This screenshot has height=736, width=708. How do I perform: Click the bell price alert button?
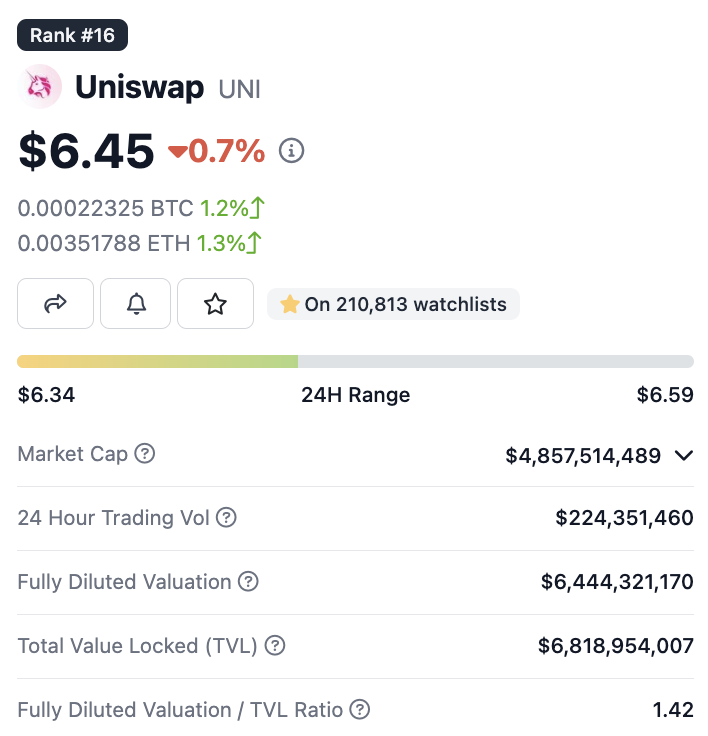(x=136, y=304)
